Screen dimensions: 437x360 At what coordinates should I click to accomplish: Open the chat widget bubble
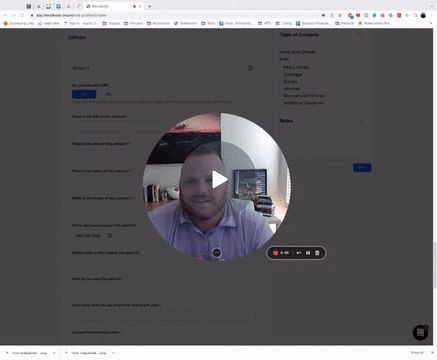pyautogui.click(x=420, y=332)
